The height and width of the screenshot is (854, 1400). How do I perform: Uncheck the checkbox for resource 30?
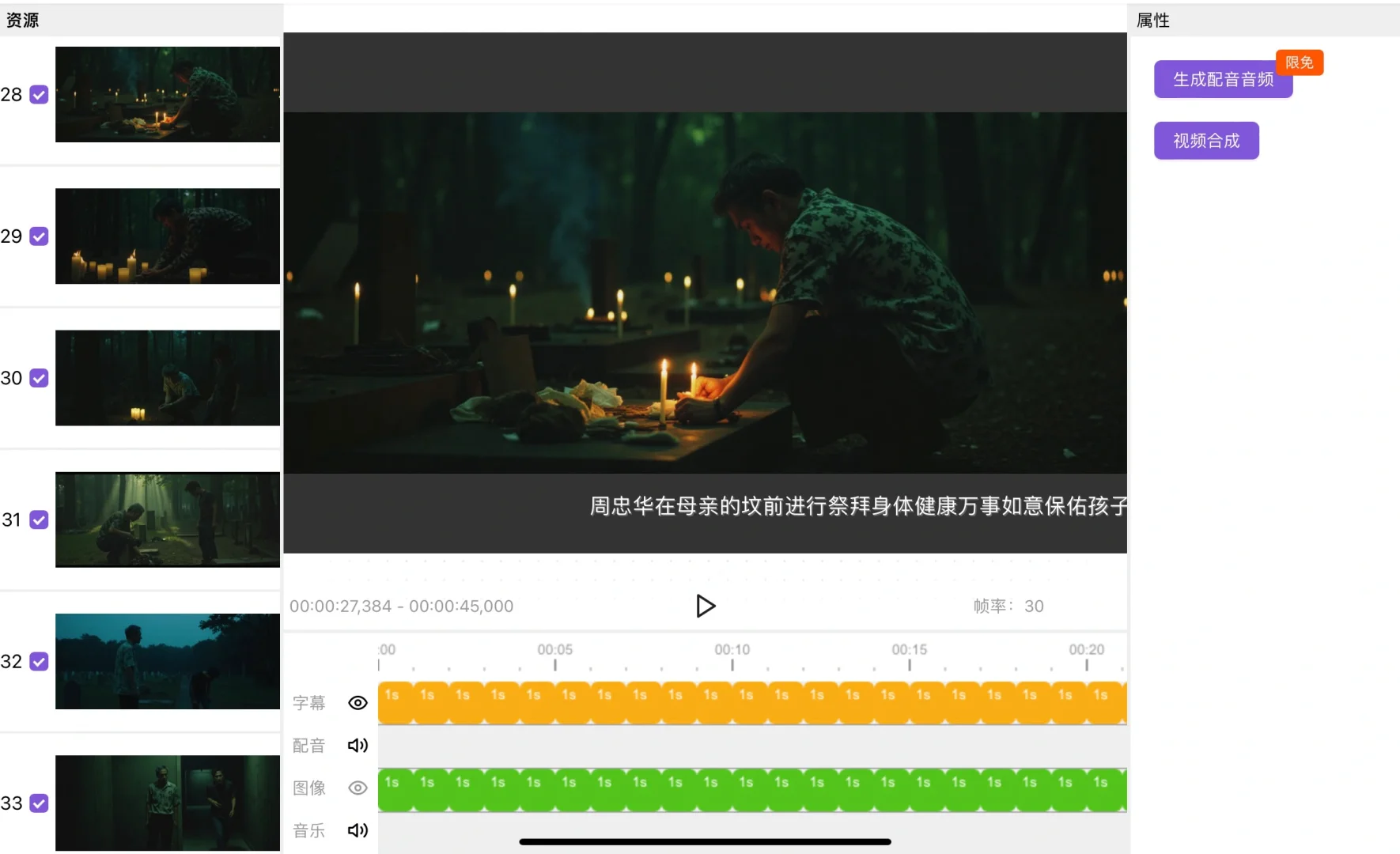39,378
